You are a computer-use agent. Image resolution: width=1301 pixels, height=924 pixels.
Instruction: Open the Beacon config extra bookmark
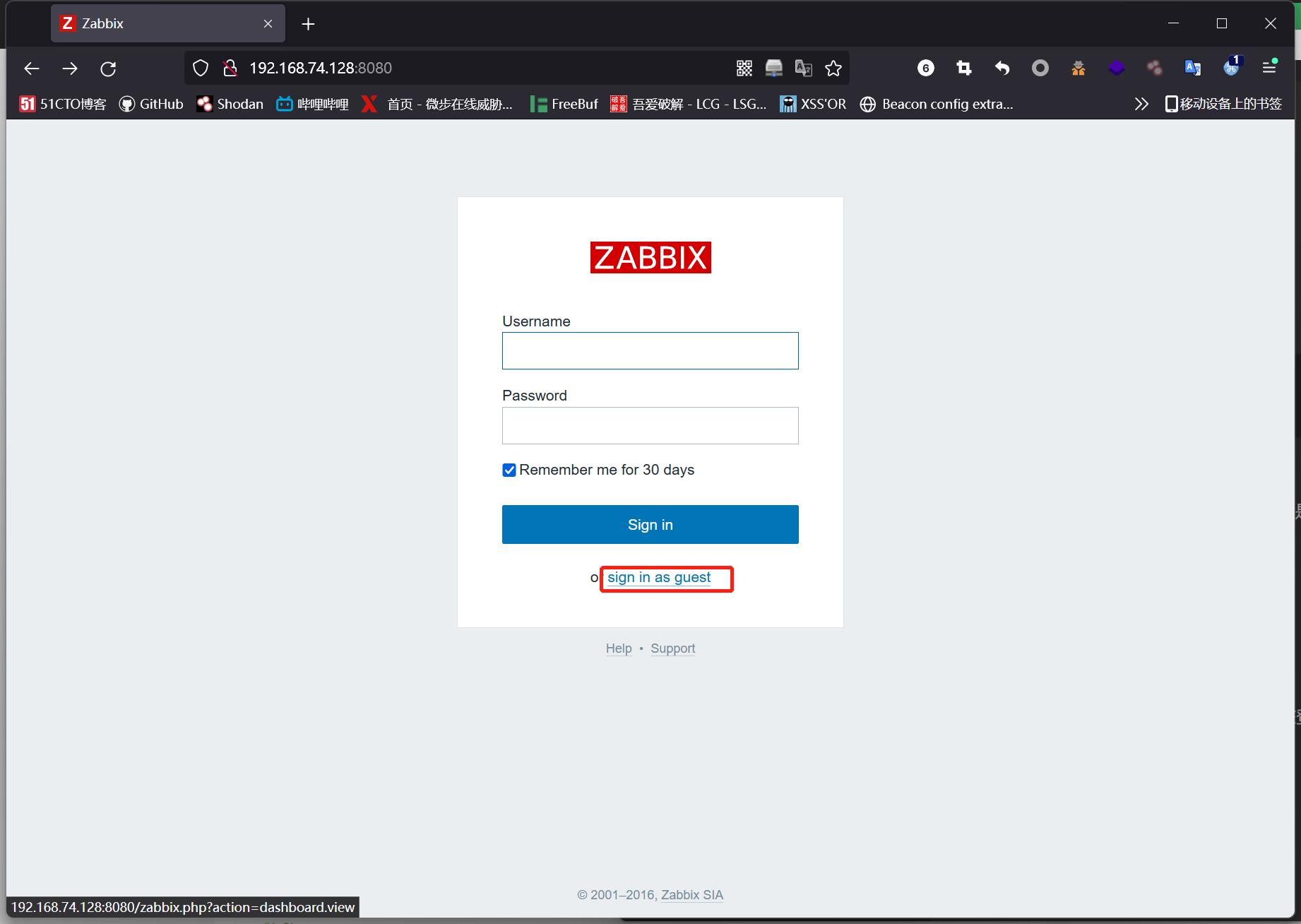pos(937,104)
